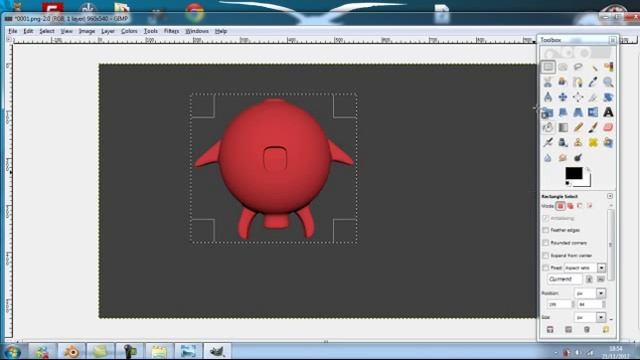This screenshot has height=360, width=640.
Task: Enable Rounded corners option
Action: pyautogui.click(x=546, y=243)
